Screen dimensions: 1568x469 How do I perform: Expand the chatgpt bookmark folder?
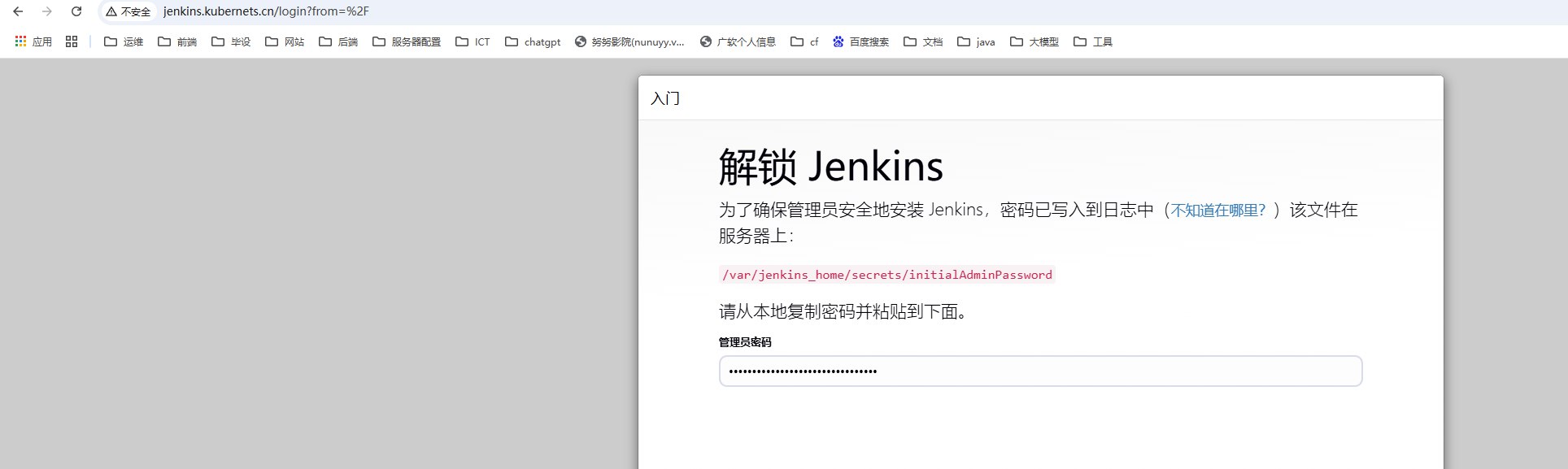pyautogui.click(x=533, y=41)
